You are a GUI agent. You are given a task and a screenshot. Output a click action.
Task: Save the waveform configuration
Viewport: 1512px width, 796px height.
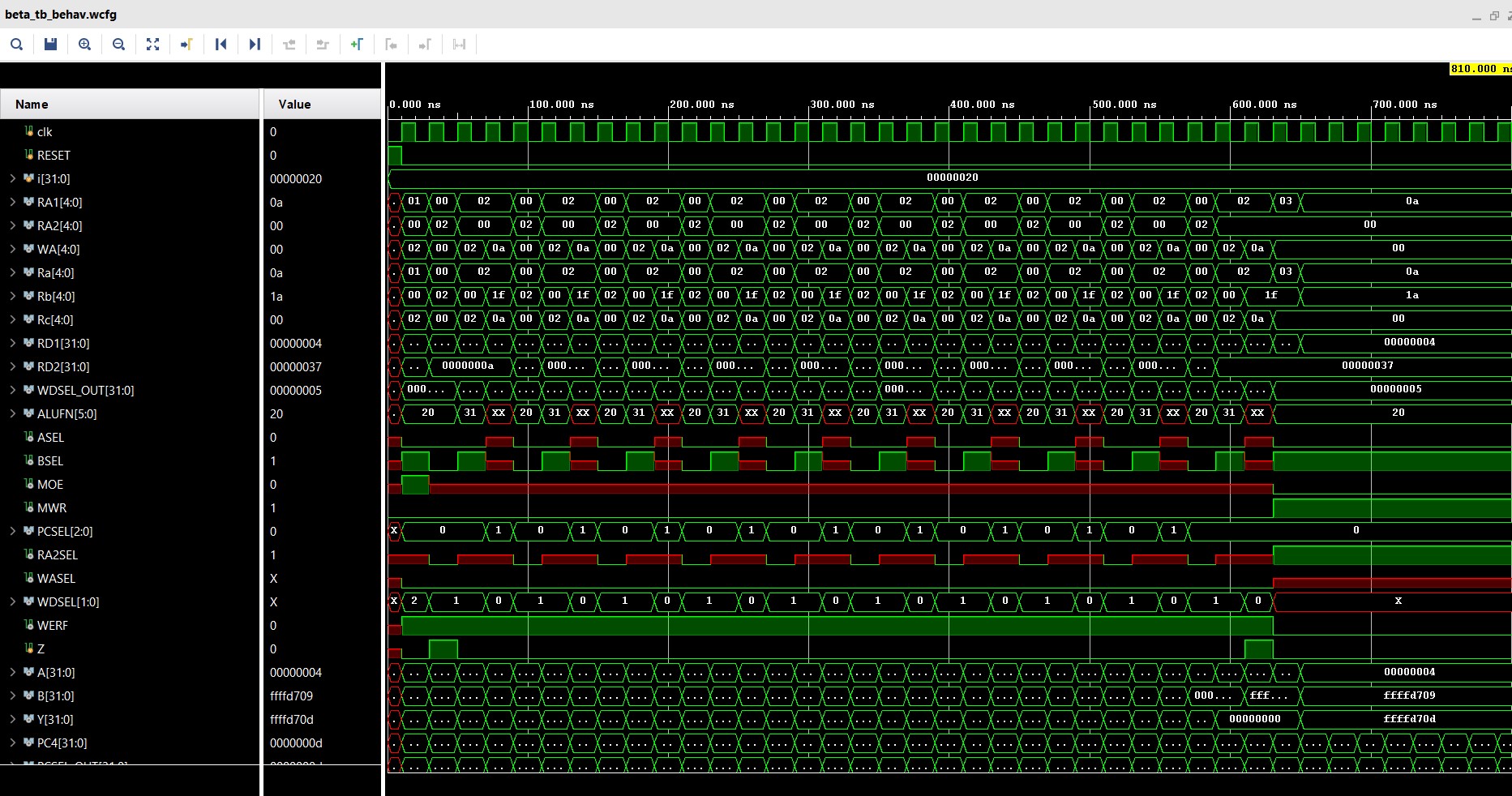pos(50,45)
